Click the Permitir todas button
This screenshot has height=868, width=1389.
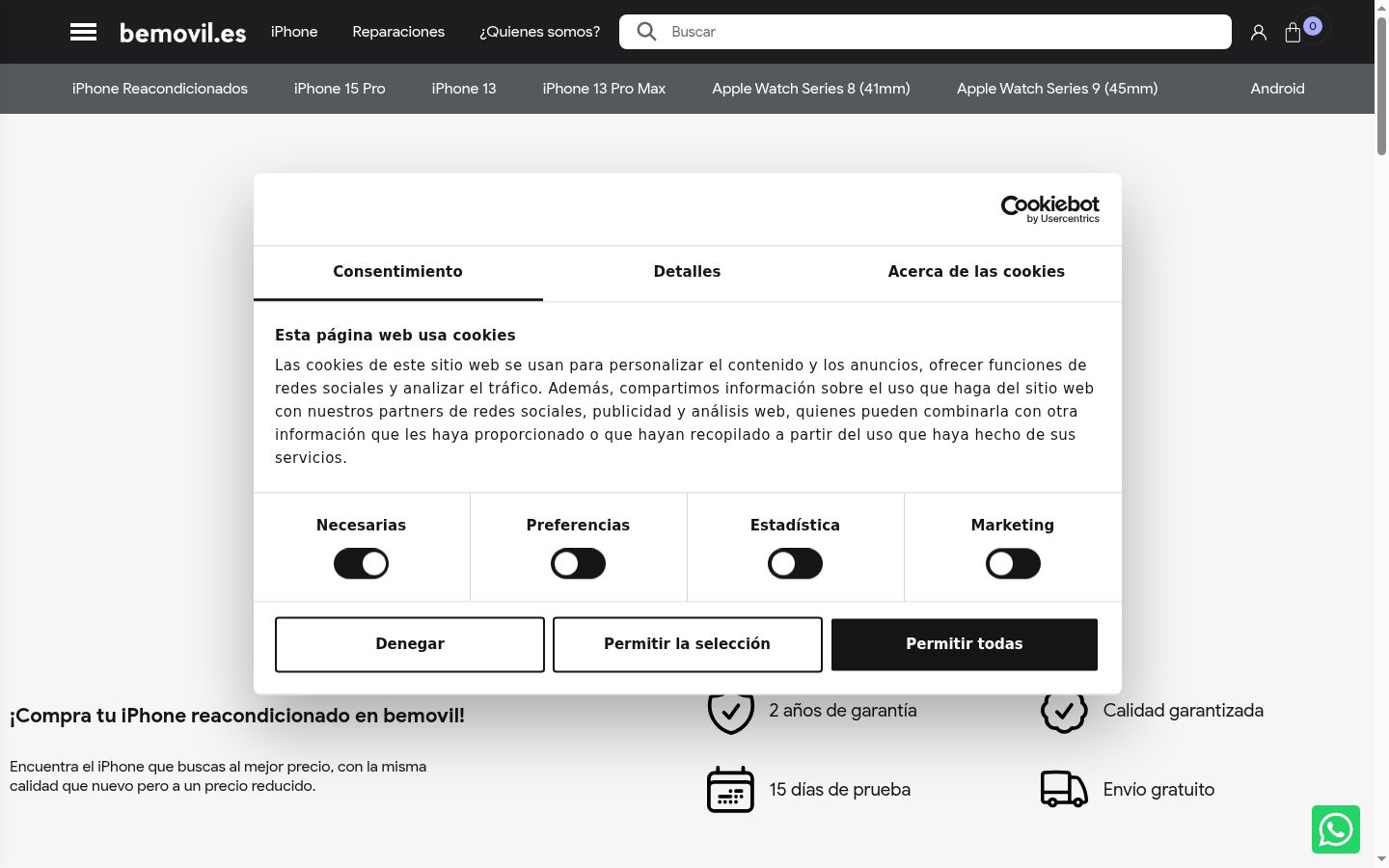tap(965, 644)
